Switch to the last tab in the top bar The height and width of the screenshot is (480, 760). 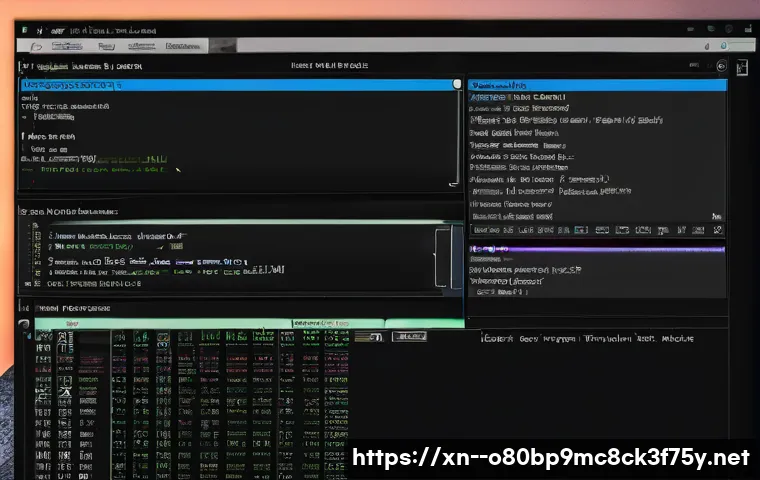pyautogui.click(x=181, y=46)
